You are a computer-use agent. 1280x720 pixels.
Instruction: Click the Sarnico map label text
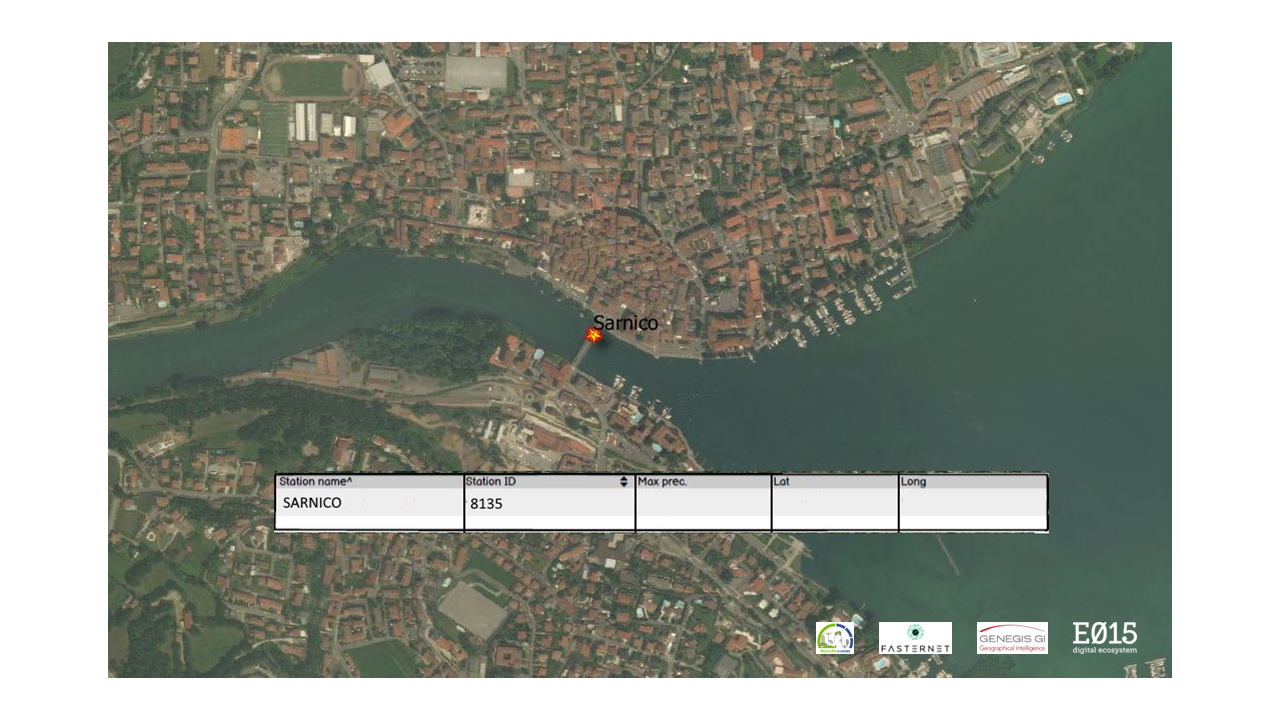(625, 323)
